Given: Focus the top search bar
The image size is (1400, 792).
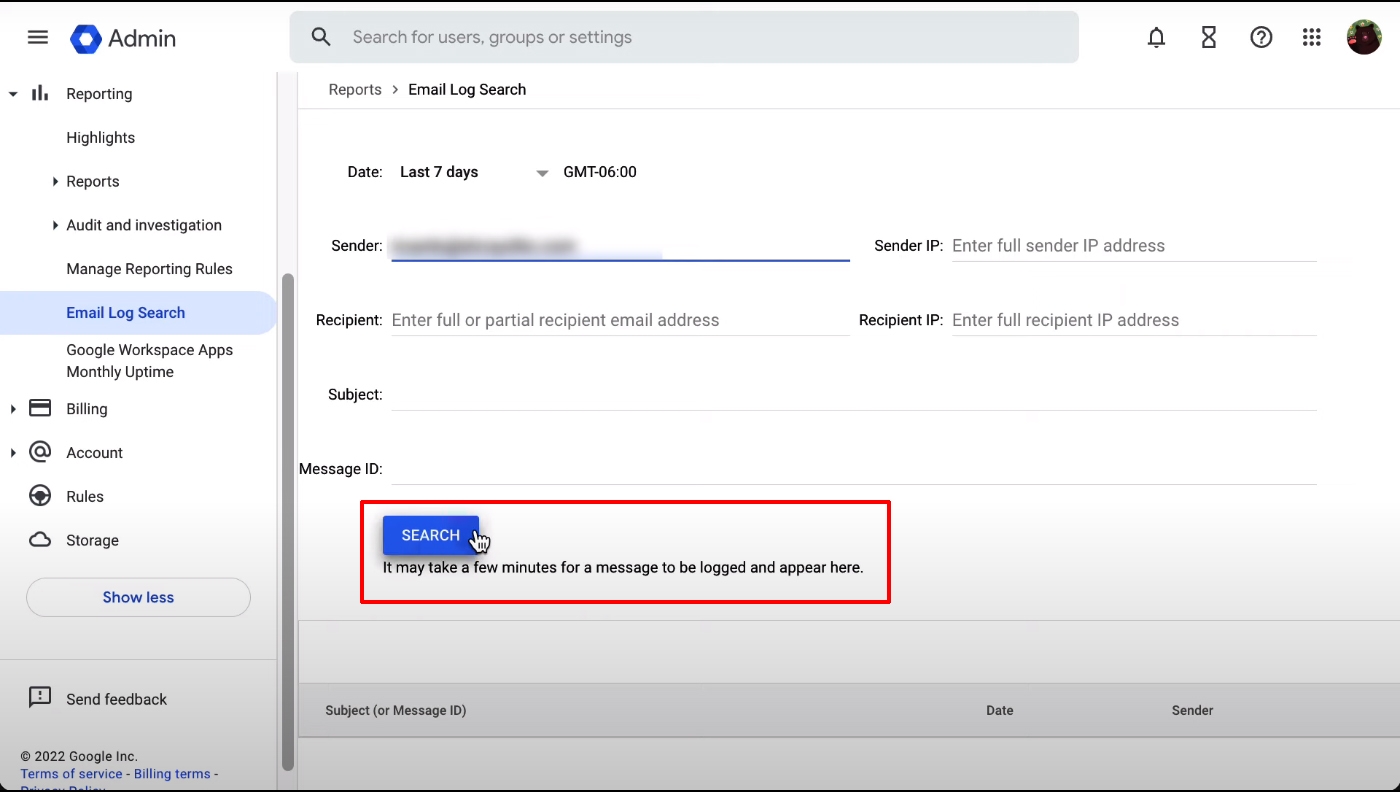Looking at the screenshot, I should tap(684, 37).
